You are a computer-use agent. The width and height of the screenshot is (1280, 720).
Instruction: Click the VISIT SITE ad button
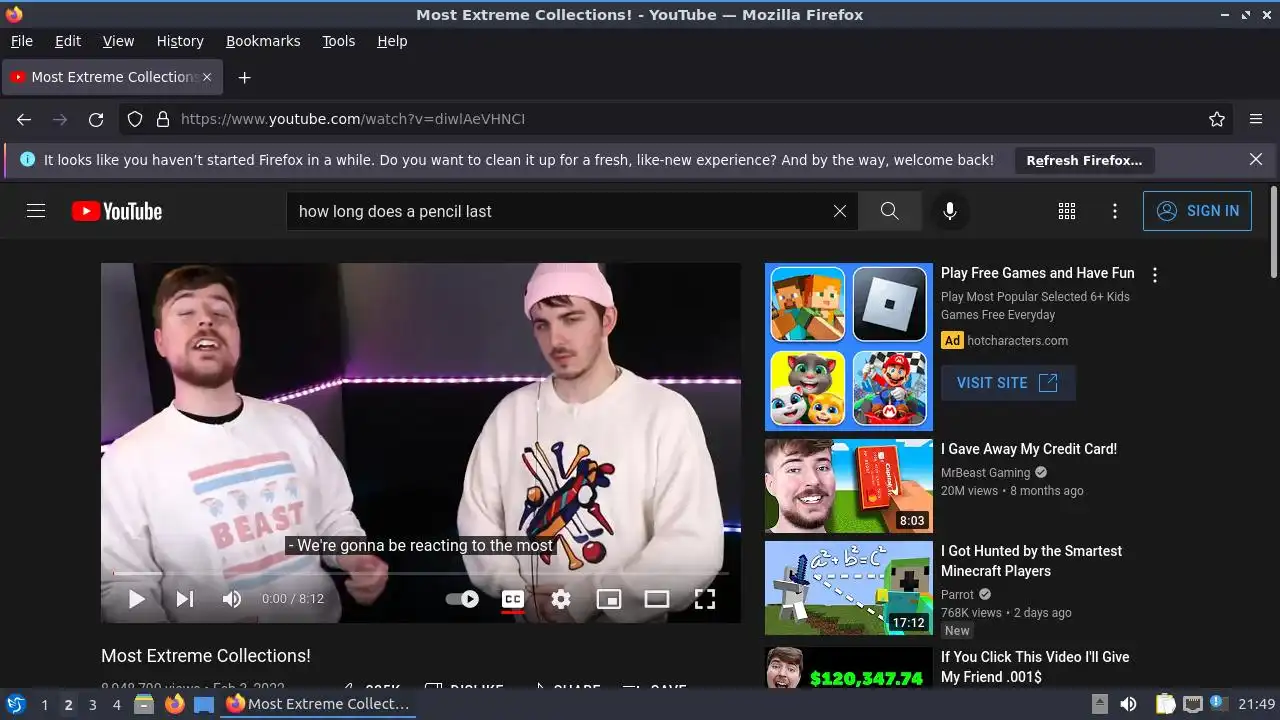coord(1008,383)
